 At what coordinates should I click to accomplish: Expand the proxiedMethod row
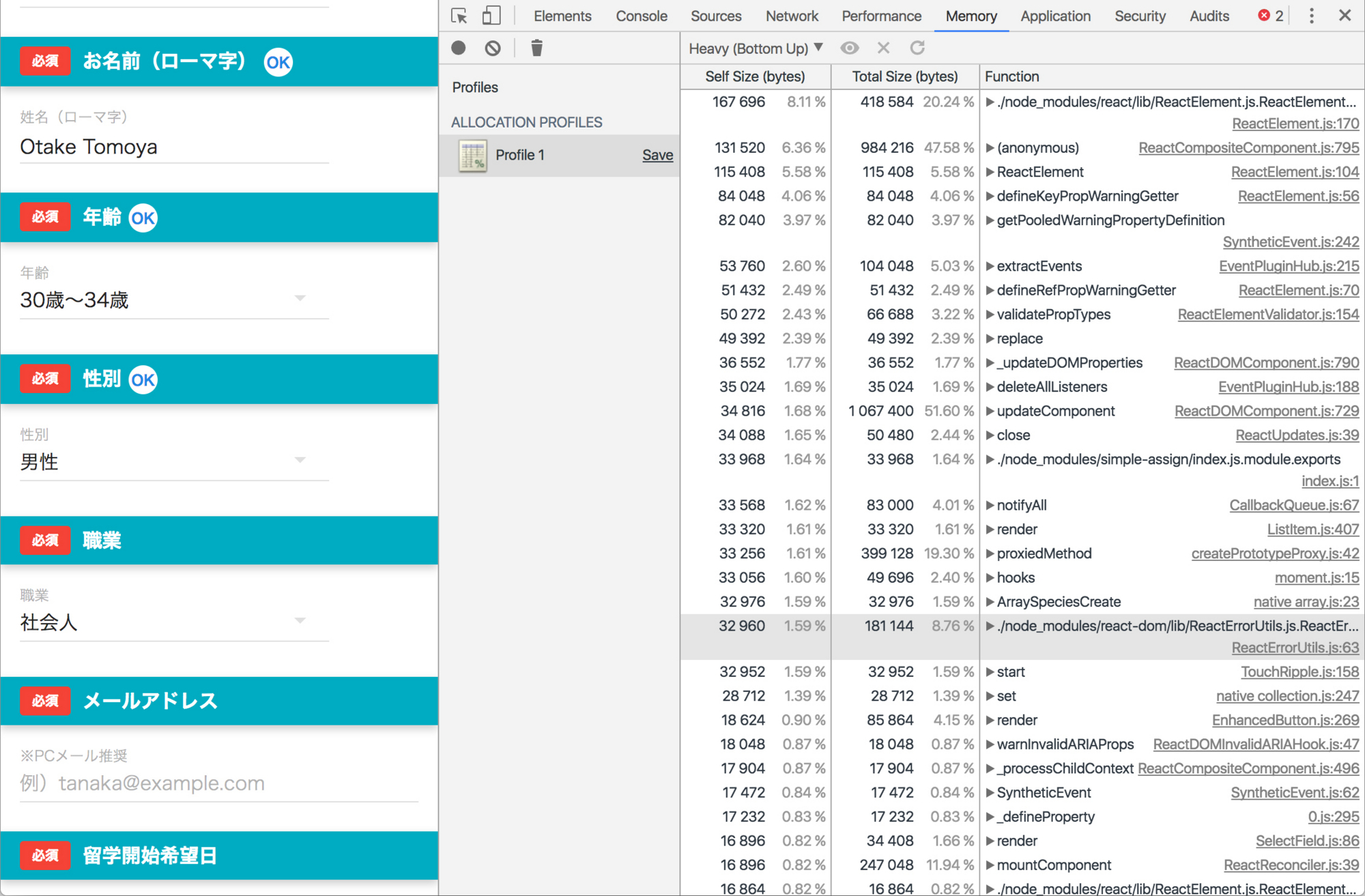point(990,554)
